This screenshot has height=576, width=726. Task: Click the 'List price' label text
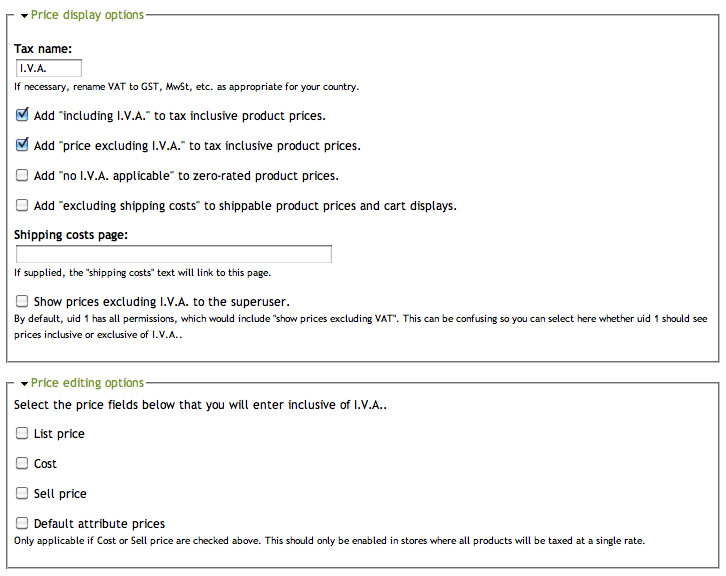click(x=59, y=433)
